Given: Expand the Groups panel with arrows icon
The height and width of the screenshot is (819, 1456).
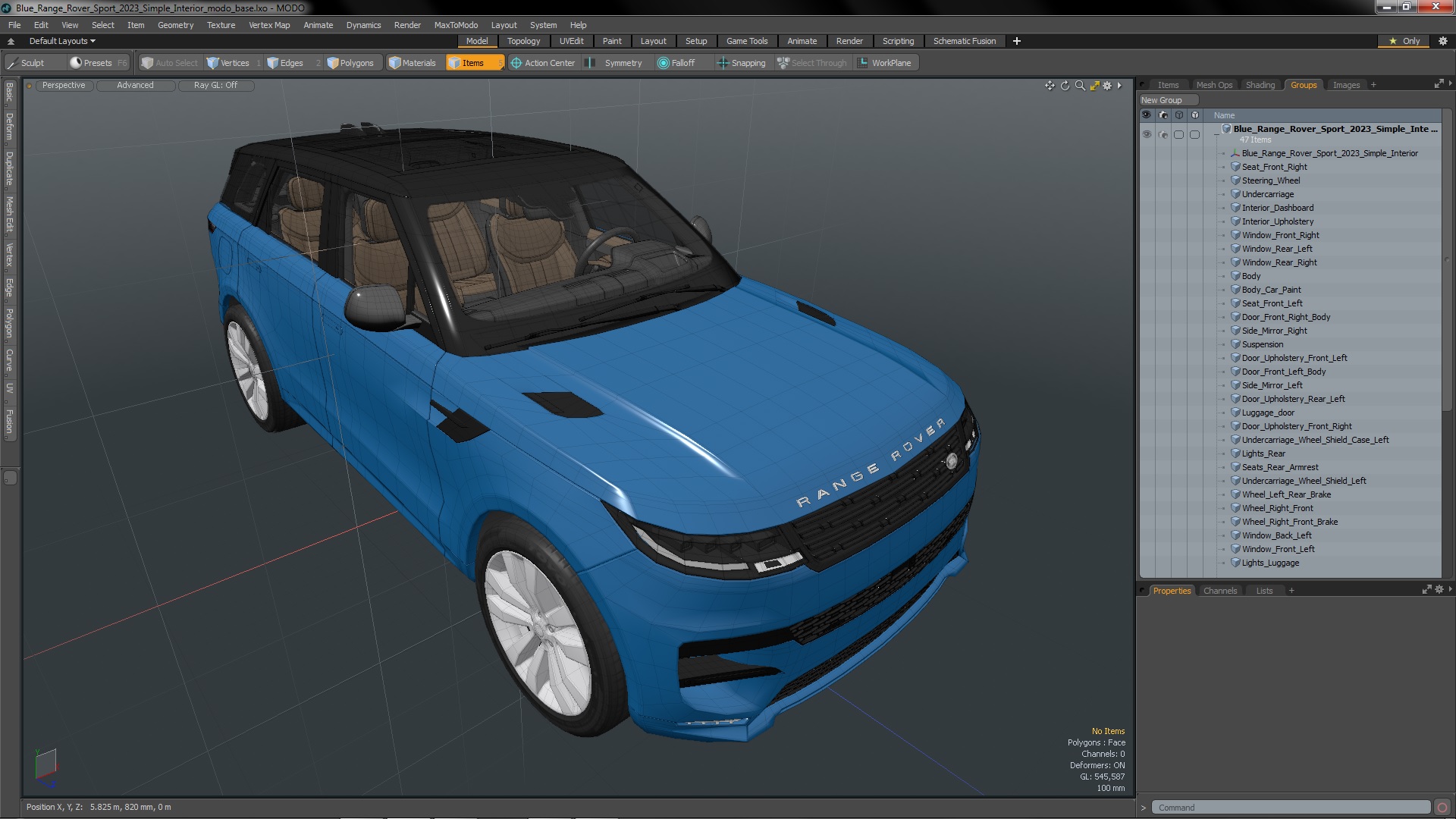Looking at the screenshot, I should tap(1439, 83).
